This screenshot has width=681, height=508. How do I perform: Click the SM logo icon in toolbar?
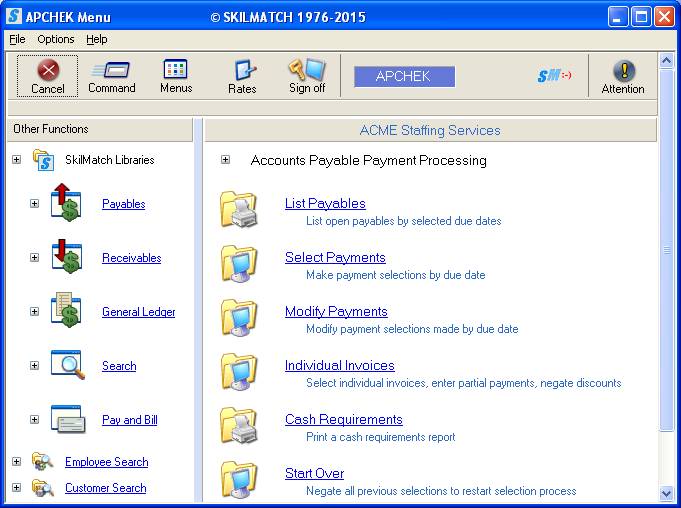click(554, 76)
